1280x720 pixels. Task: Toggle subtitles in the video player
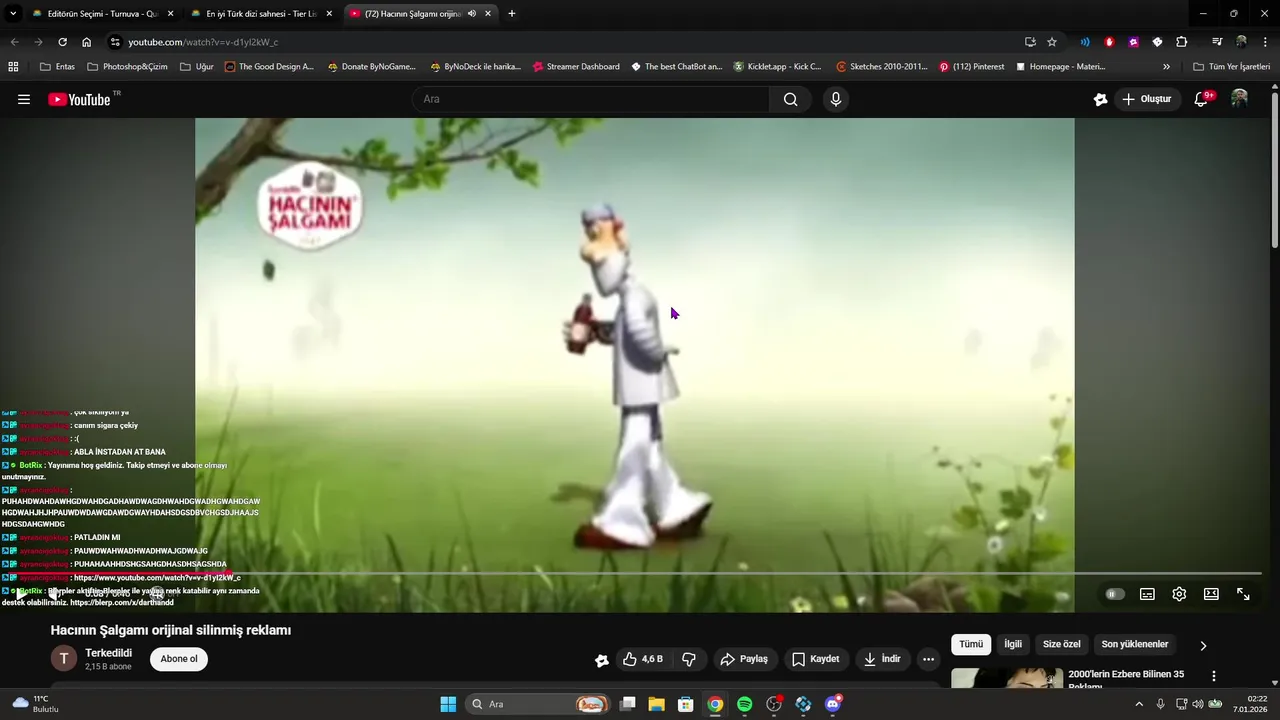1147,594
